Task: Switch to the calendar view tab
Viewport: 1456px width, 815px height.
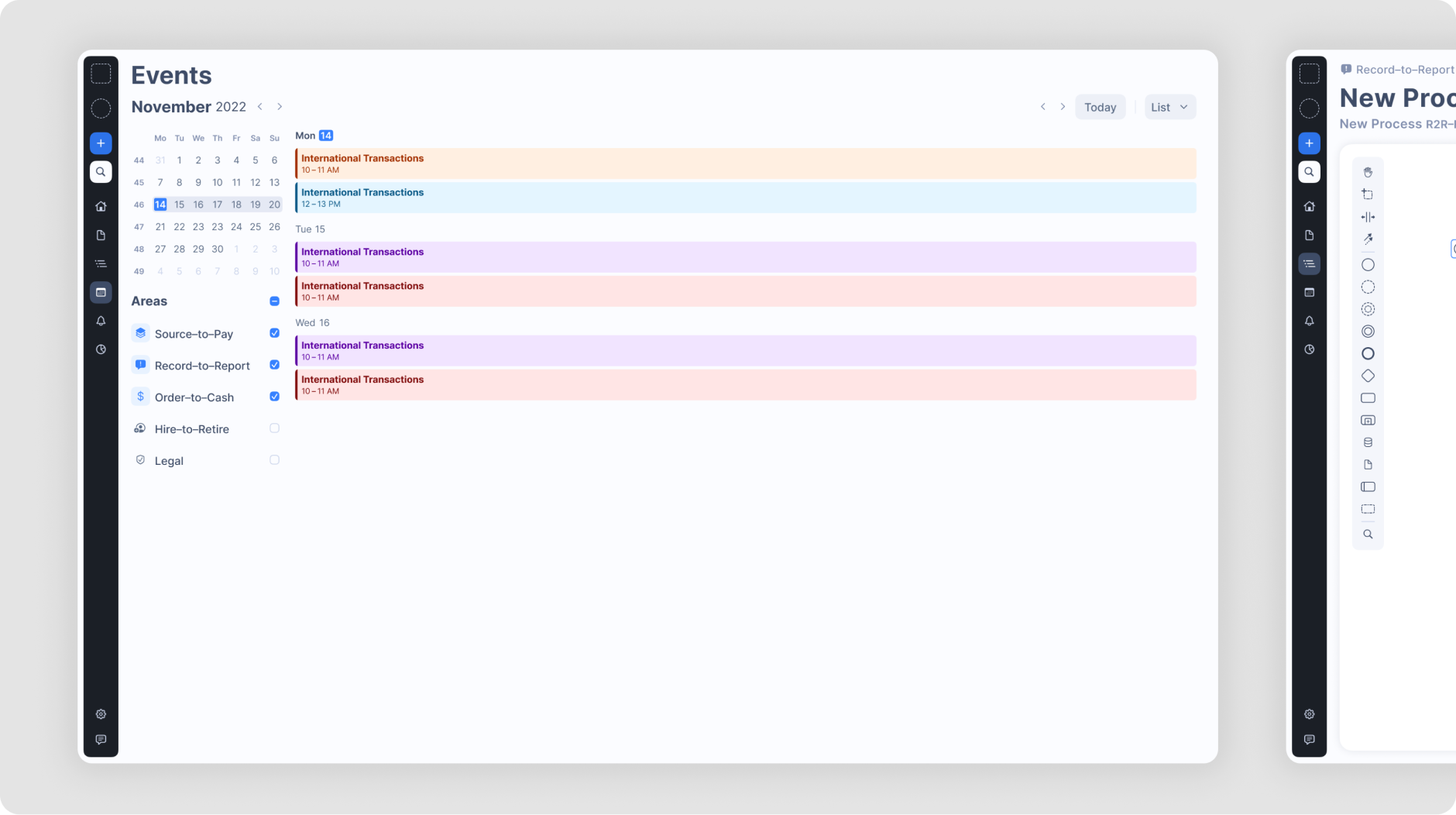Action: click(101, 292)
